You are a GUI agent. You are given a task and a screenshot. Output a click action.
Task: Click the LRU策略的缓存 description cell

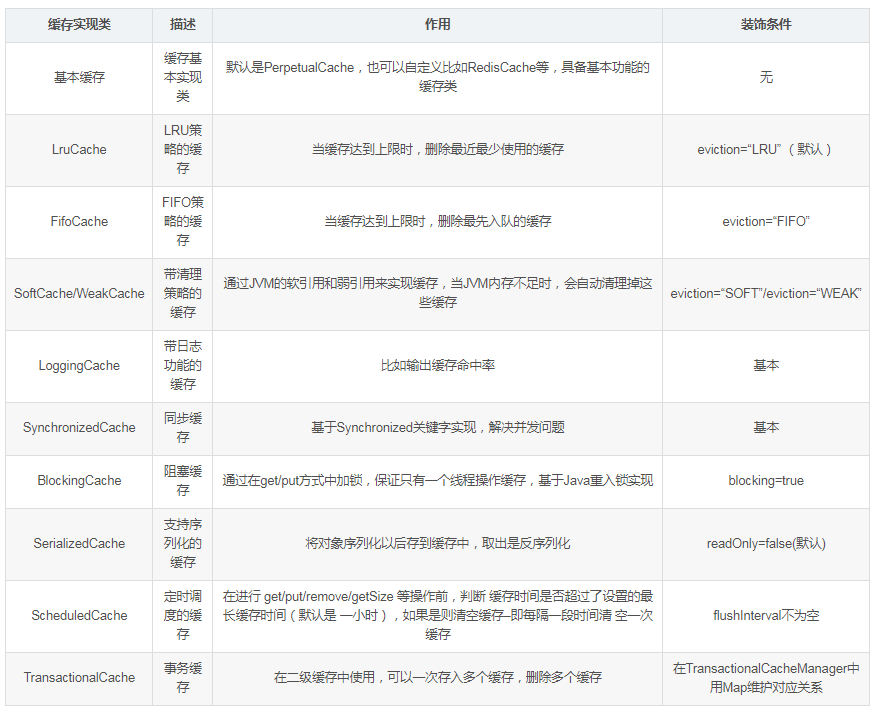click(183, 150)
